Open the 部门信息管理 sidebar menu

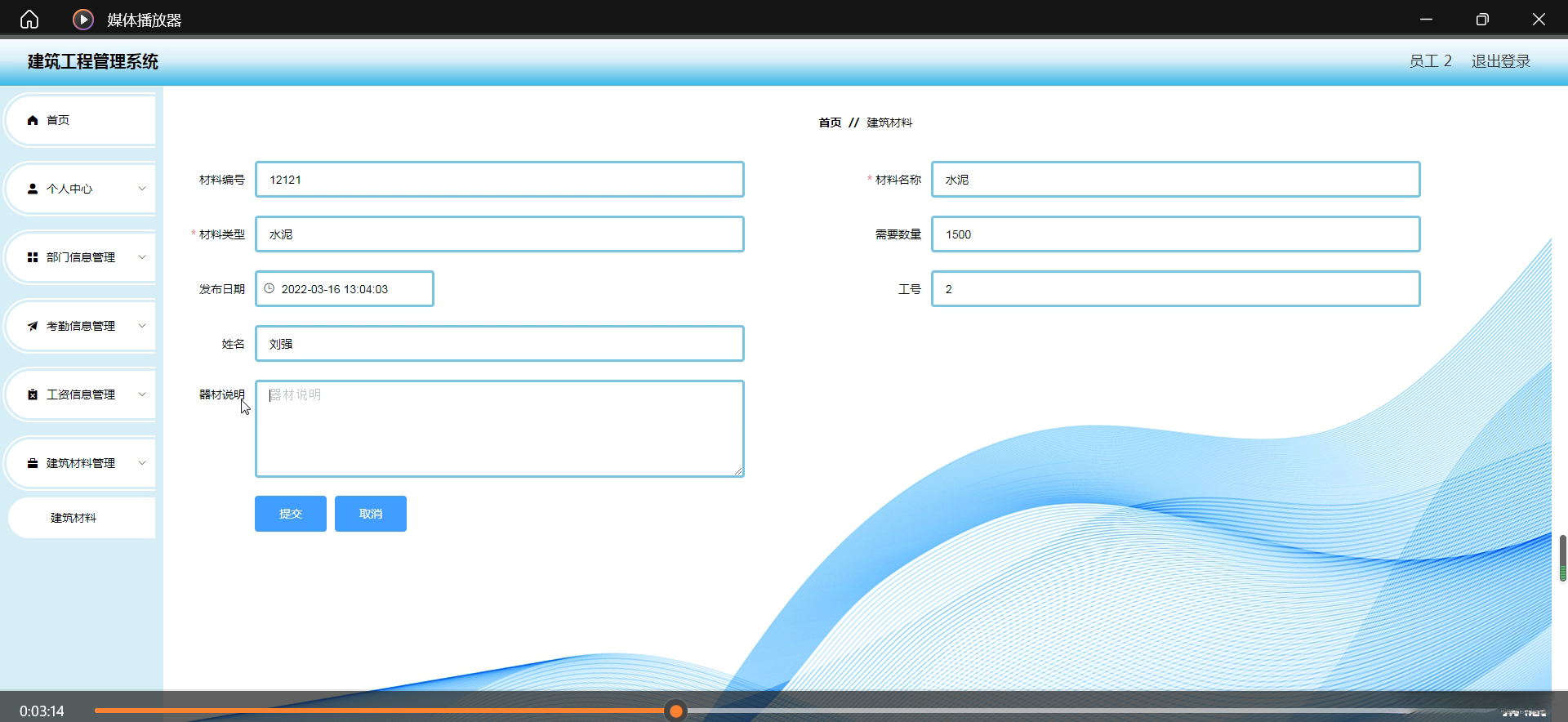pyautogui.click(x=81, y=257)
